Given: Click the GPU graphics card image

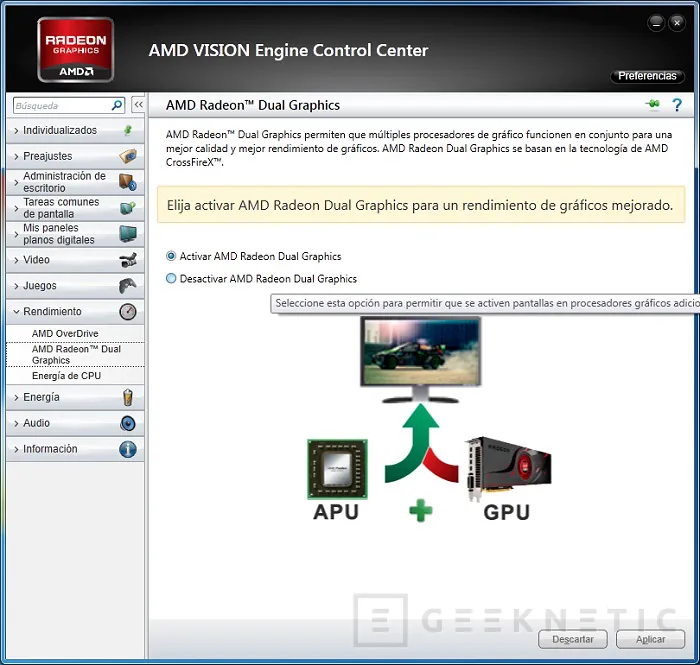Looking at the screenshot, I should click(508, 469).
